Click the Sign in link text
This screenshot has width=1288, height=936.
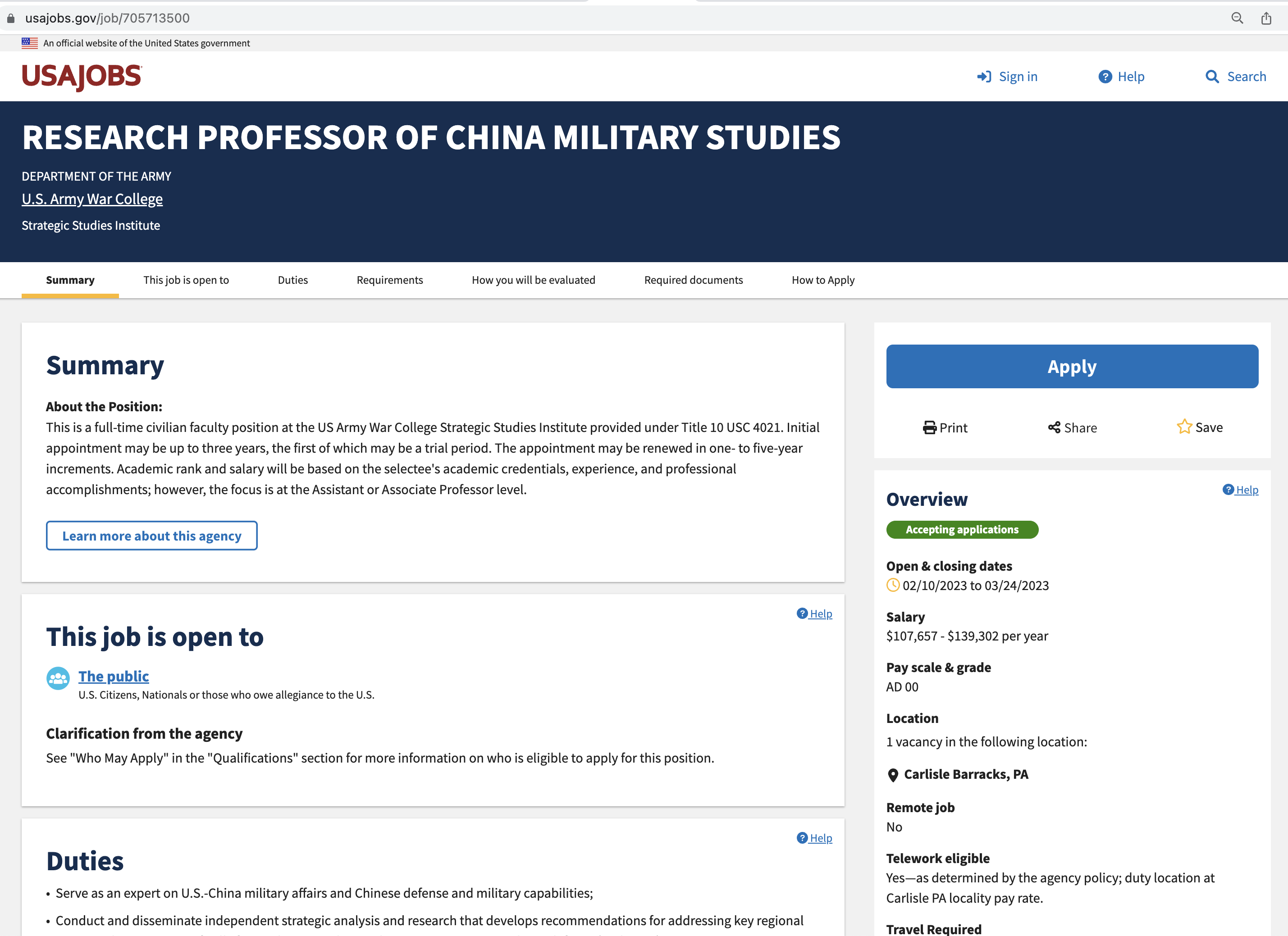point(1018,77)
